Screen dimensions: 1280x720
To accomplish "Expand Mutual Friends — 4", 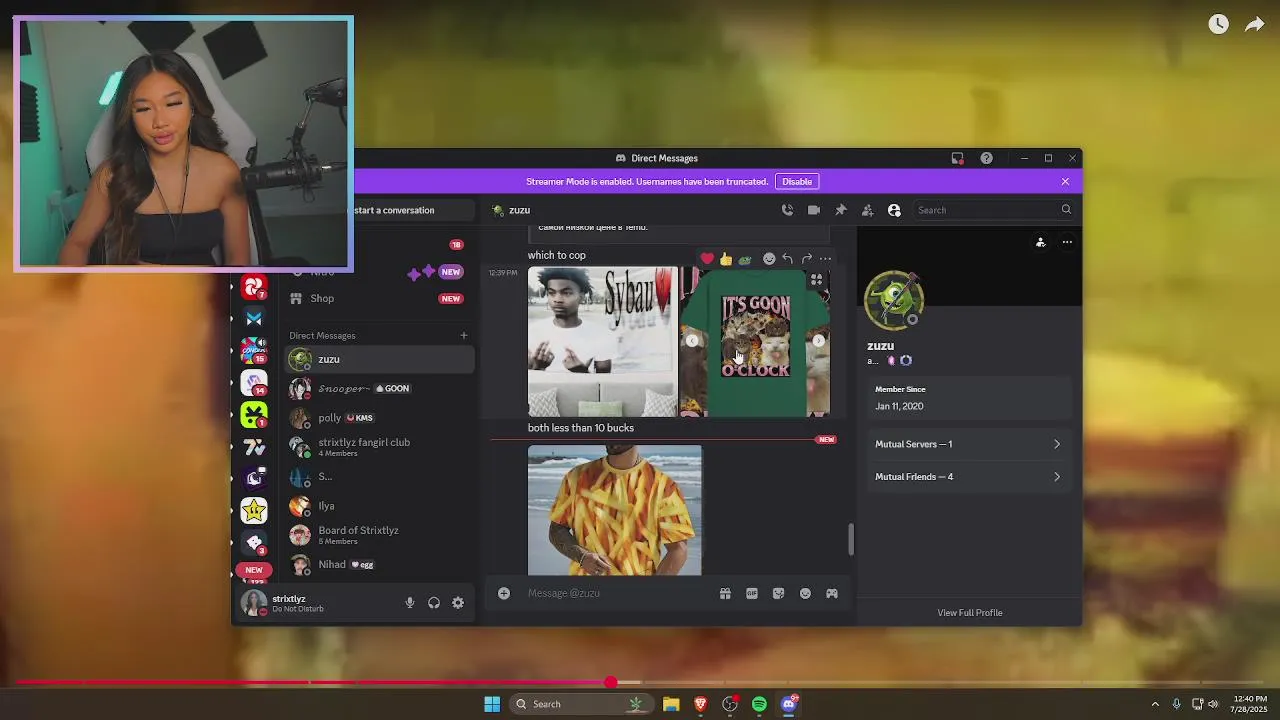I will (x=967, y=477).
